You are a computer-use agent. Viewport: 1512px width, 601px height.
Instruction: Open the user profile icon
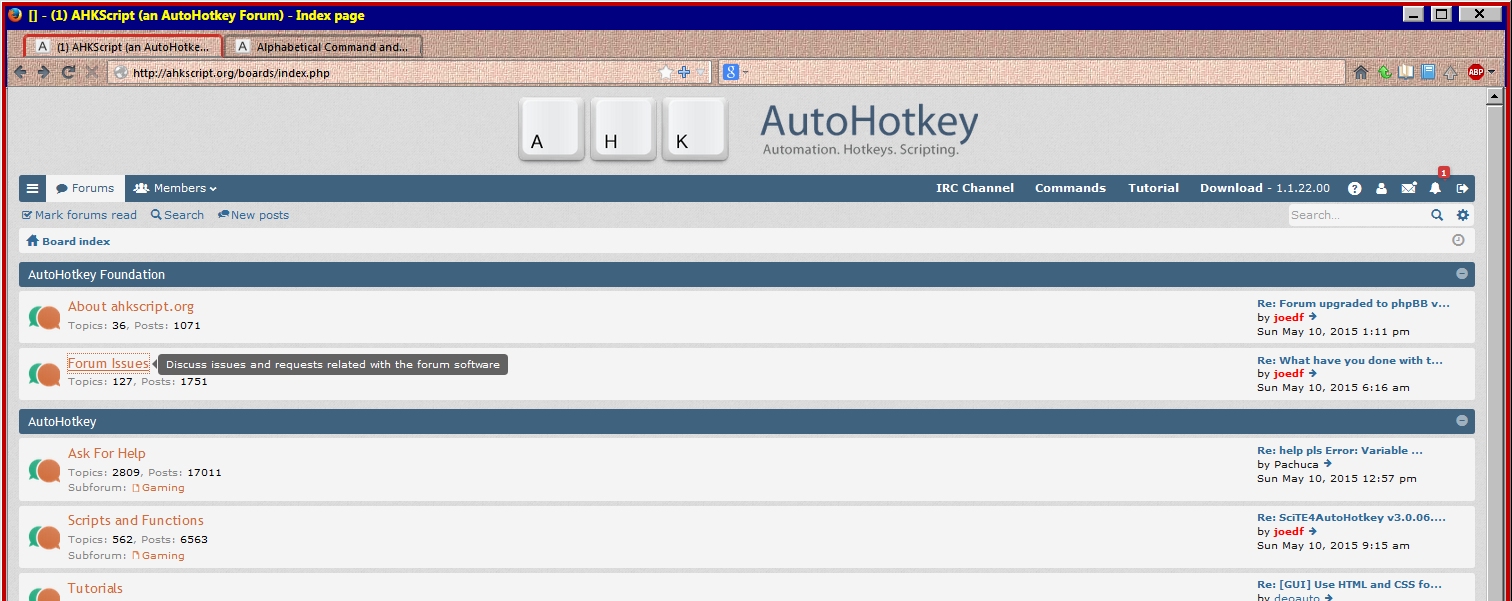pyautogui.click(x=1381, y=188)
